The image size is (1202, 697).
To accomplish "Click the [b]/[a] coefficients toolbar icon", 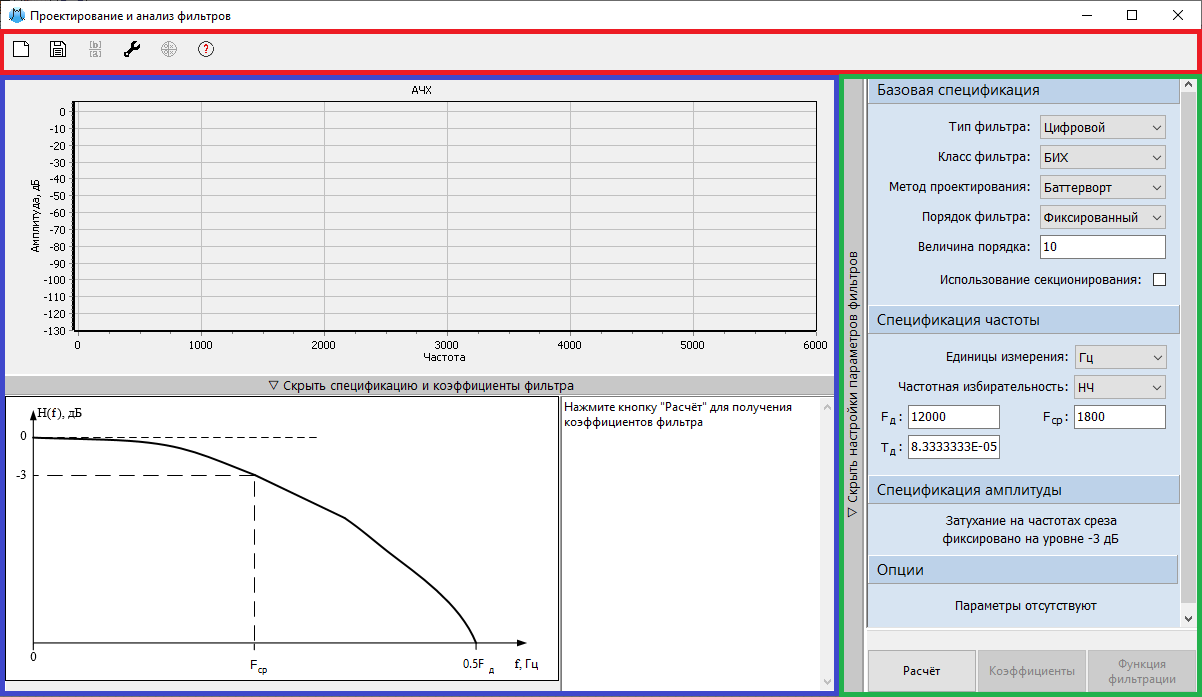I will pyautogui.click(x=96, y=49).
